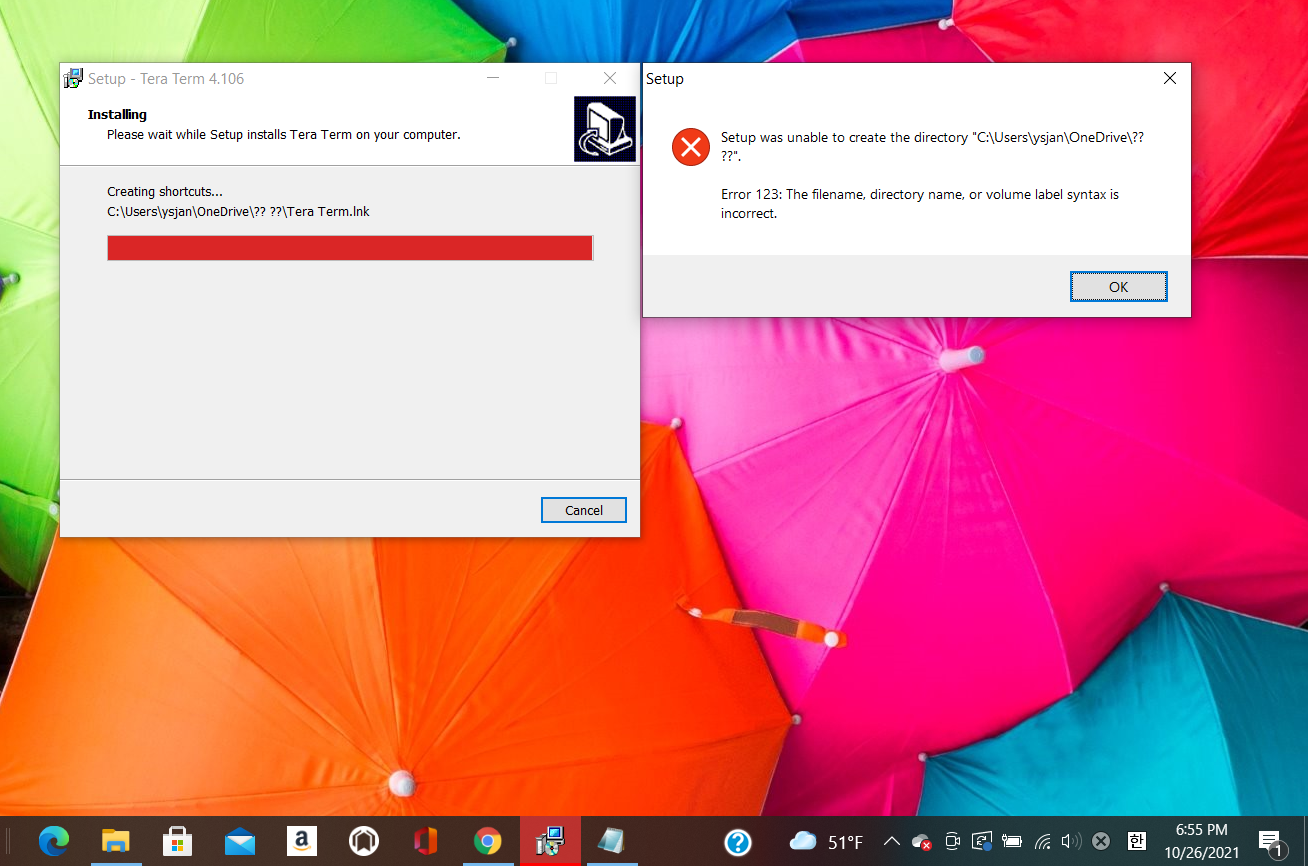
Task: Open Microsoft Edge from the taskbar
Action: [53, 841]
